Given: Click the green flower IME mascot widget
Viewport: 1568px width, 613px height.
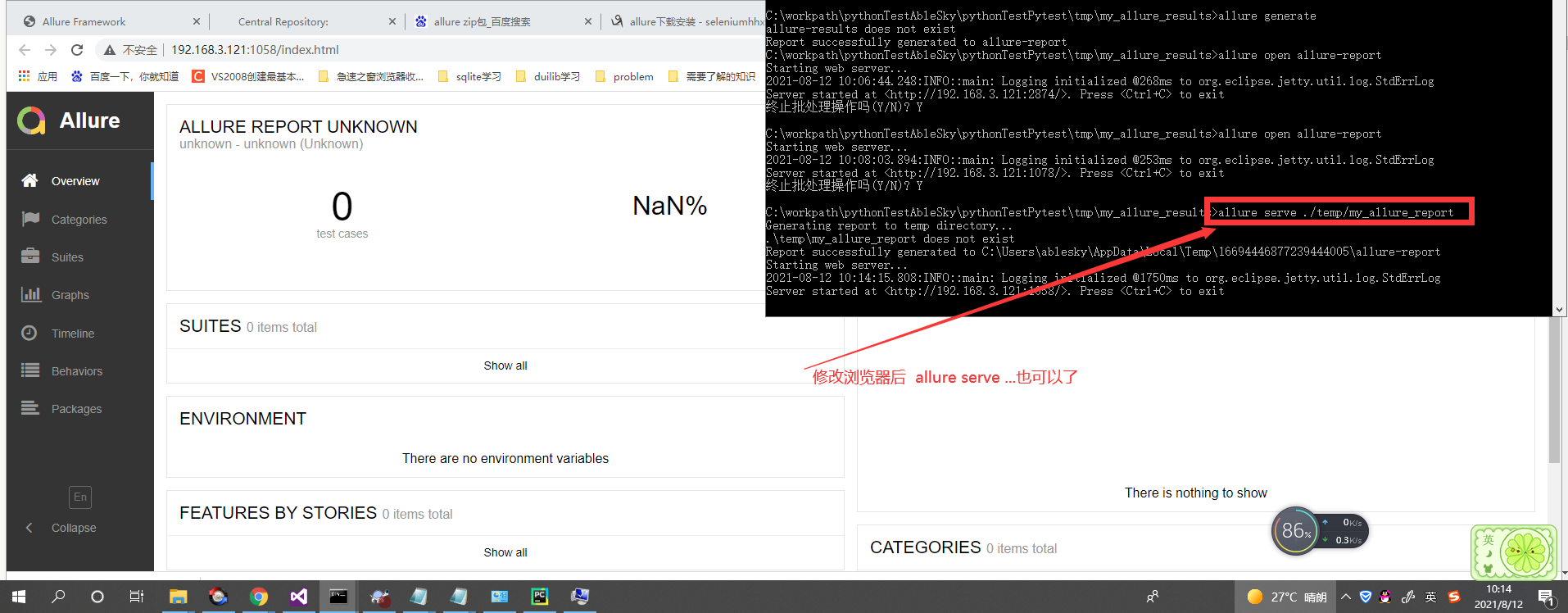Looking at the screenshot, I should [1513, 552].
